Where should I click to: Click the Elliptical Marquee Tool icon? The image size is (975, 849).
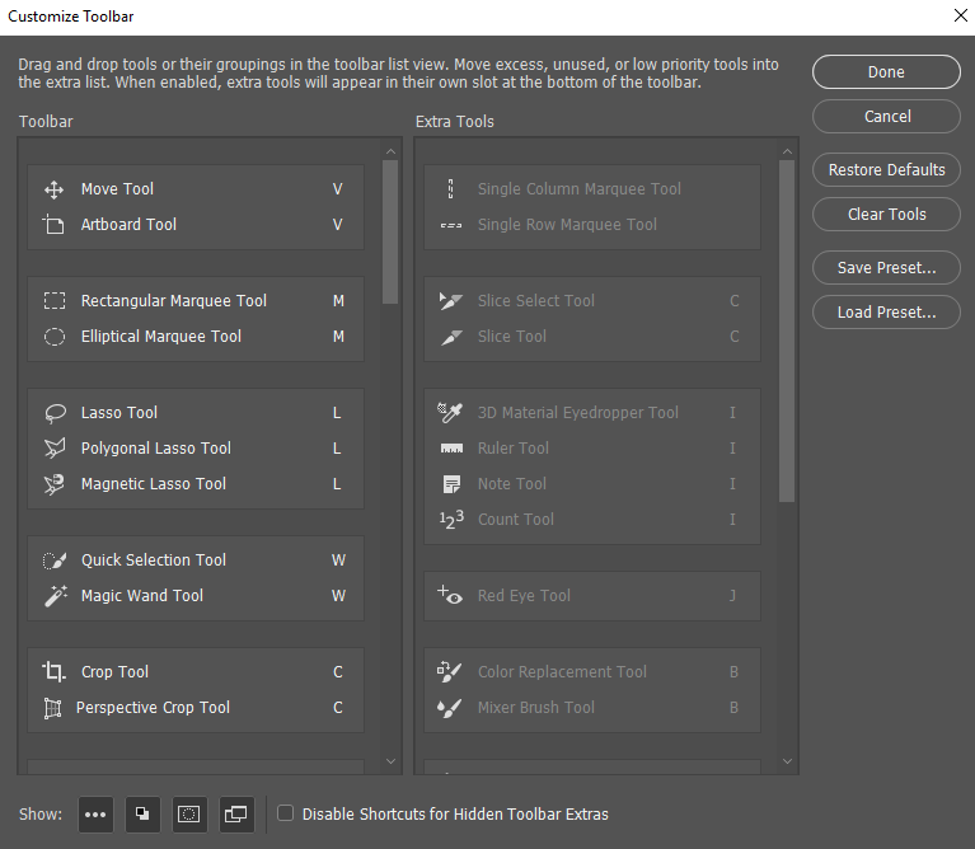click(54, 337)
